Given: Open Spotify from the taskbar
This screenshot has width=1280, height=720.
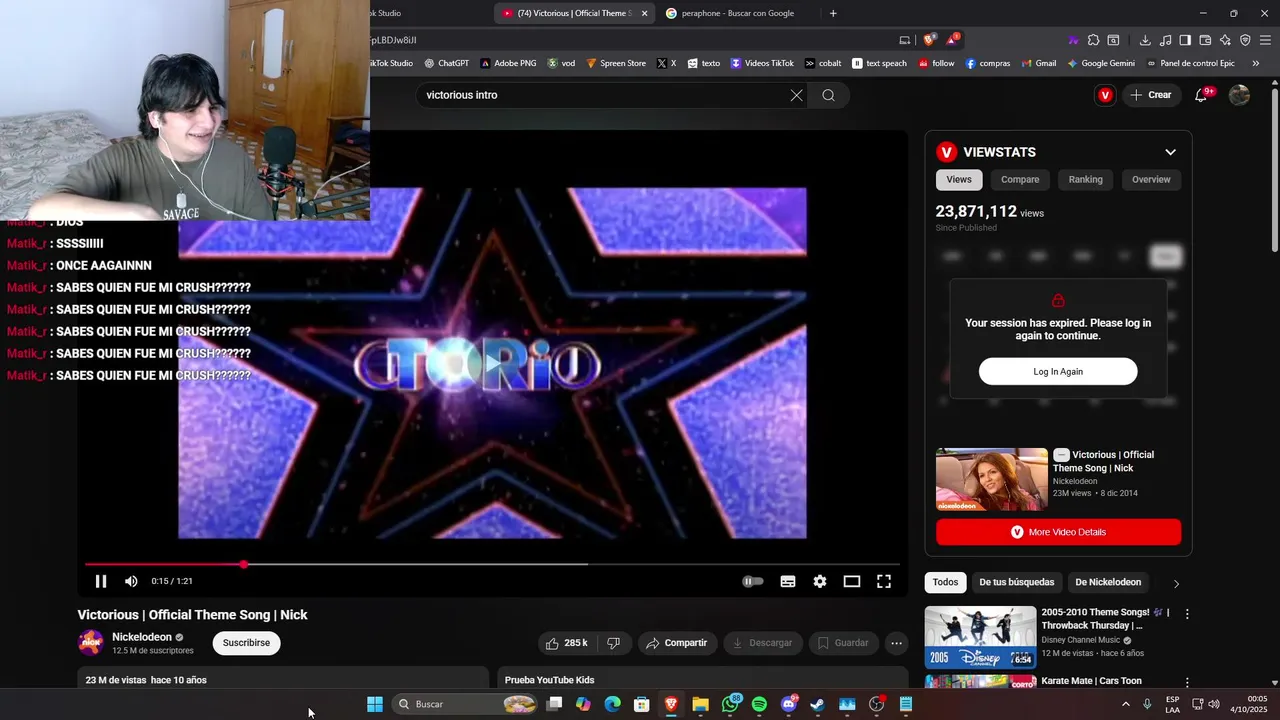Looking at the screenshot, I should (x=759, y=704).
